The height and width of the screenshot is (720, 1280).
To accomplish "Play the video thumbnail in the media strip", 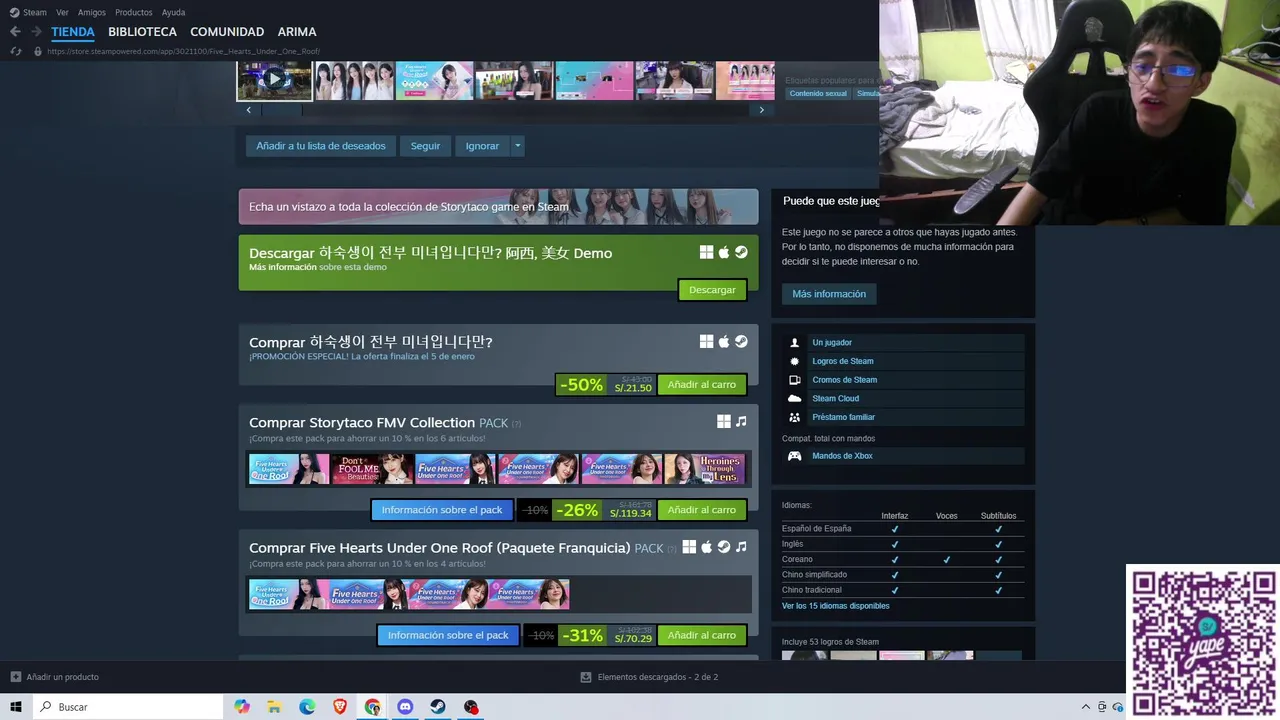I will click(274, 80).
